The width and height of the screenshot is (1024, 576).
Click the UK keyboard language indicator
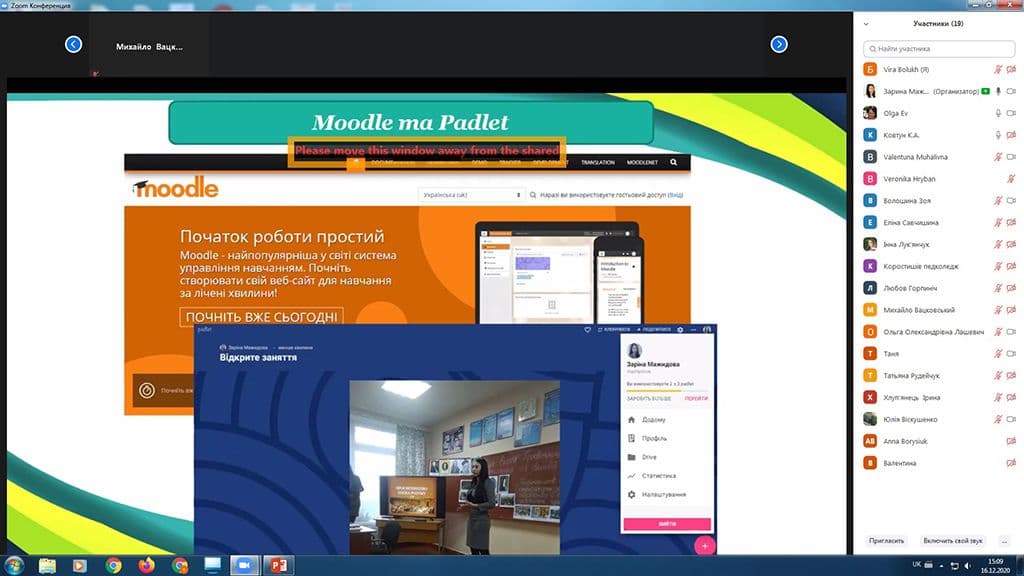pyautogui.click(x=916, y=564)
